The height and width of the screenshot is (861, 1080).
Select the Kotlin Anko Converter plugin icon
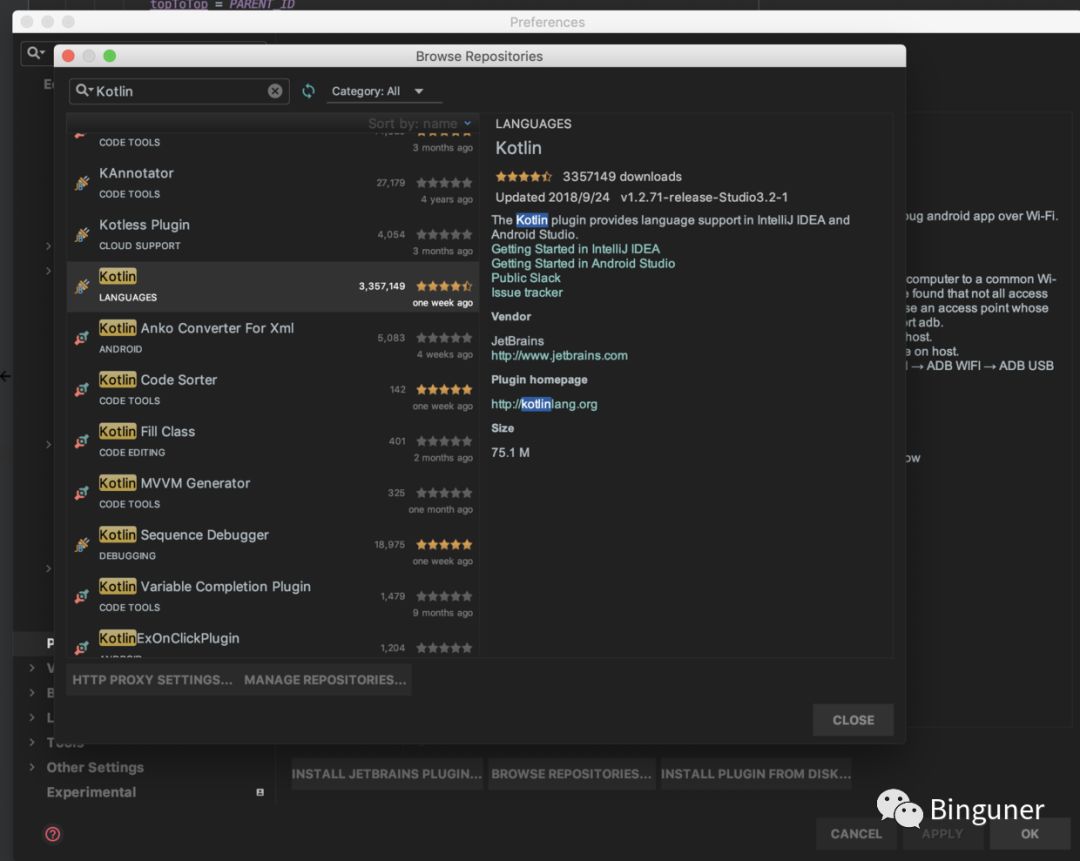(82, 338)
